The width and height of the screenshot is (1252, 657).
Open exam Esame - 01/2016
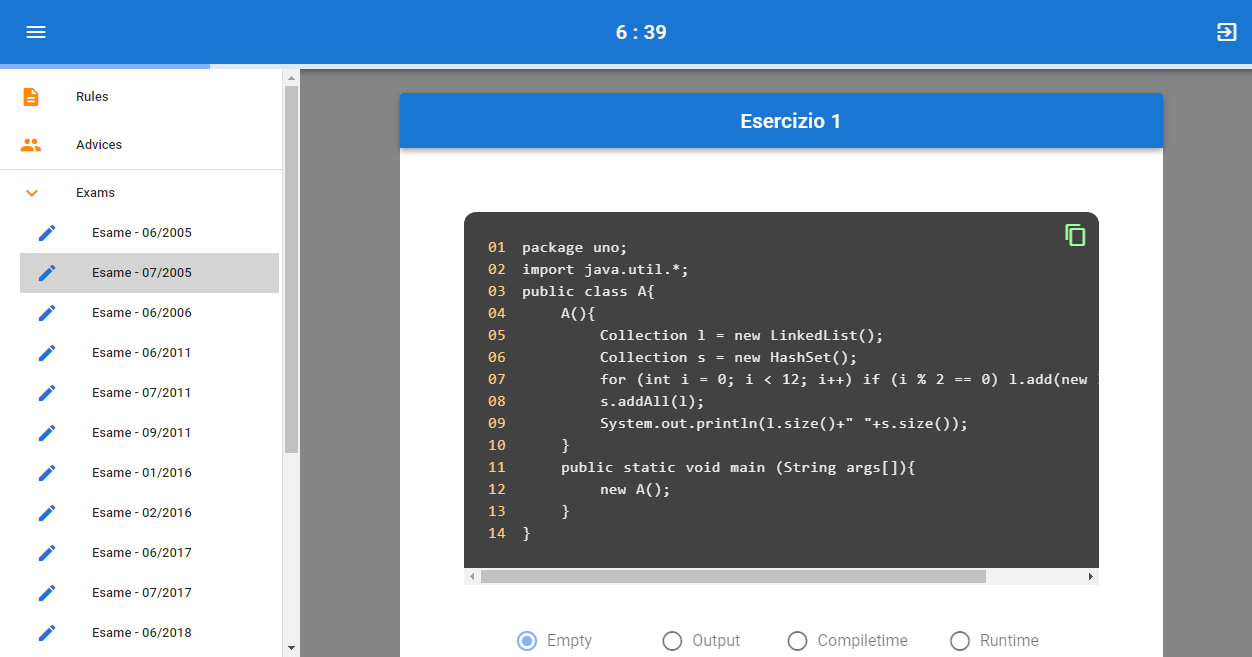click(150, 473)
